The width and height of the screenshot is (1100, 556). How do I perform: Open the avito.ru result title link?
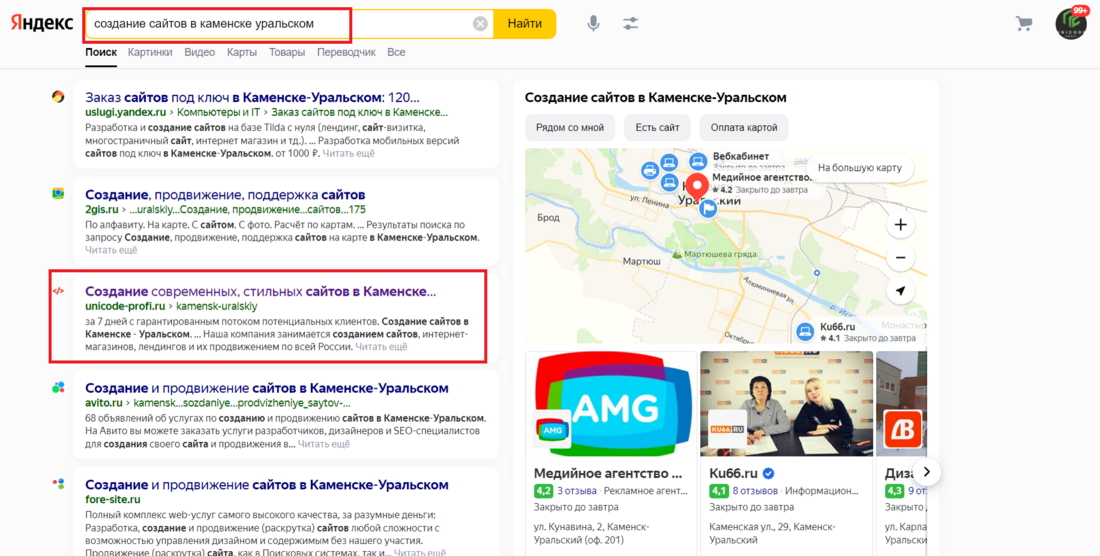pyautogui.click(x=267, y=388)
